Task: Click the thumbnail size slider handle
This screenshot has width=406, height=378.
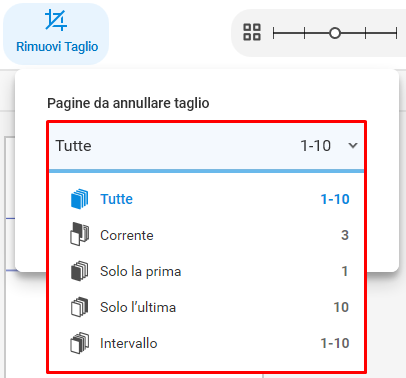Action: point(335,33)
